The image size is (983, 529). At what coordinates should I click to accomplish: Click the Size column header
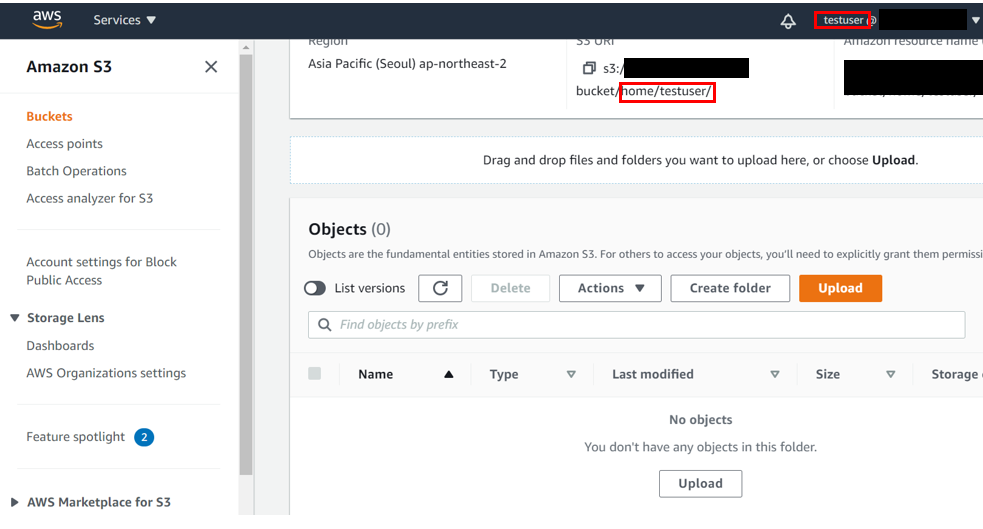pyautogui.click(x=828, y=374)
